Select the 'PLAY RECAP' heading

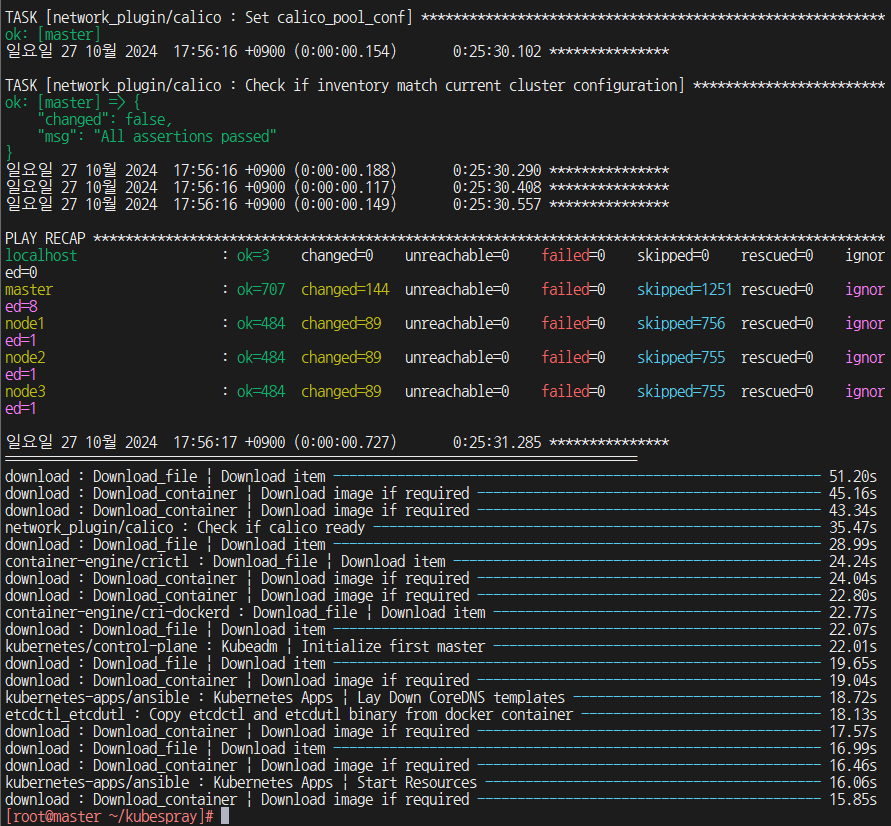click(x=45, y=239)
